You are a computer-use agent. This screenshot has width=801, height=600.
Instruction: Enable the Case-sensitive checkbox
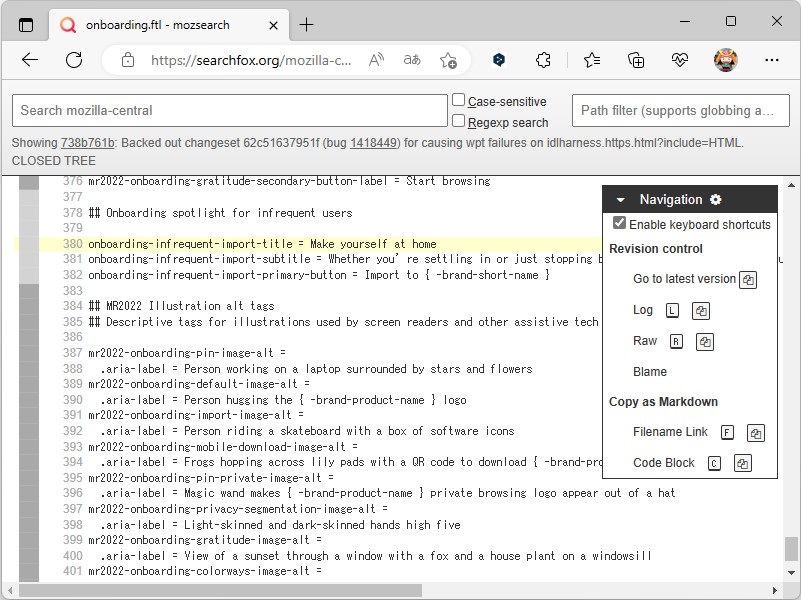click(x=459, y=100)
